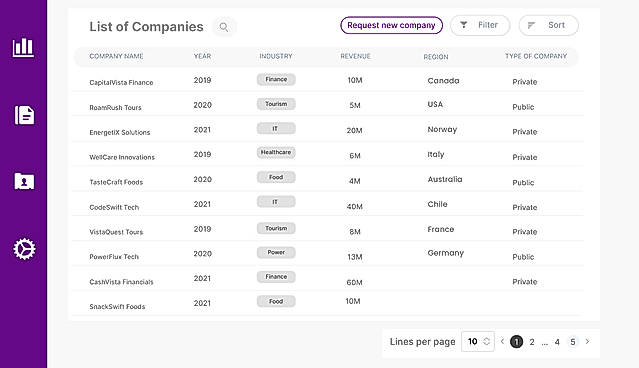
Task: Sort by Company Name column header
Action: point(116,56)
